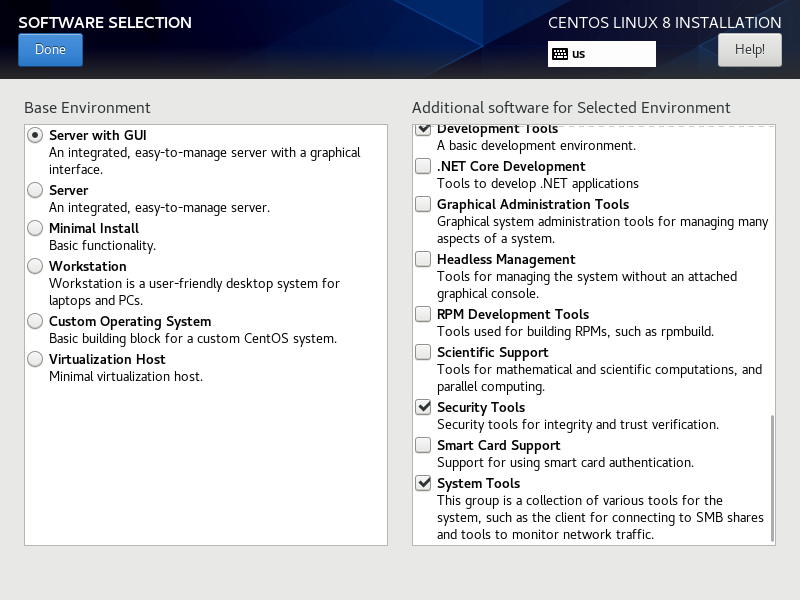Disable the System Tools checkbox
This screenshot has height=600, width=800.
click(423, 483)
